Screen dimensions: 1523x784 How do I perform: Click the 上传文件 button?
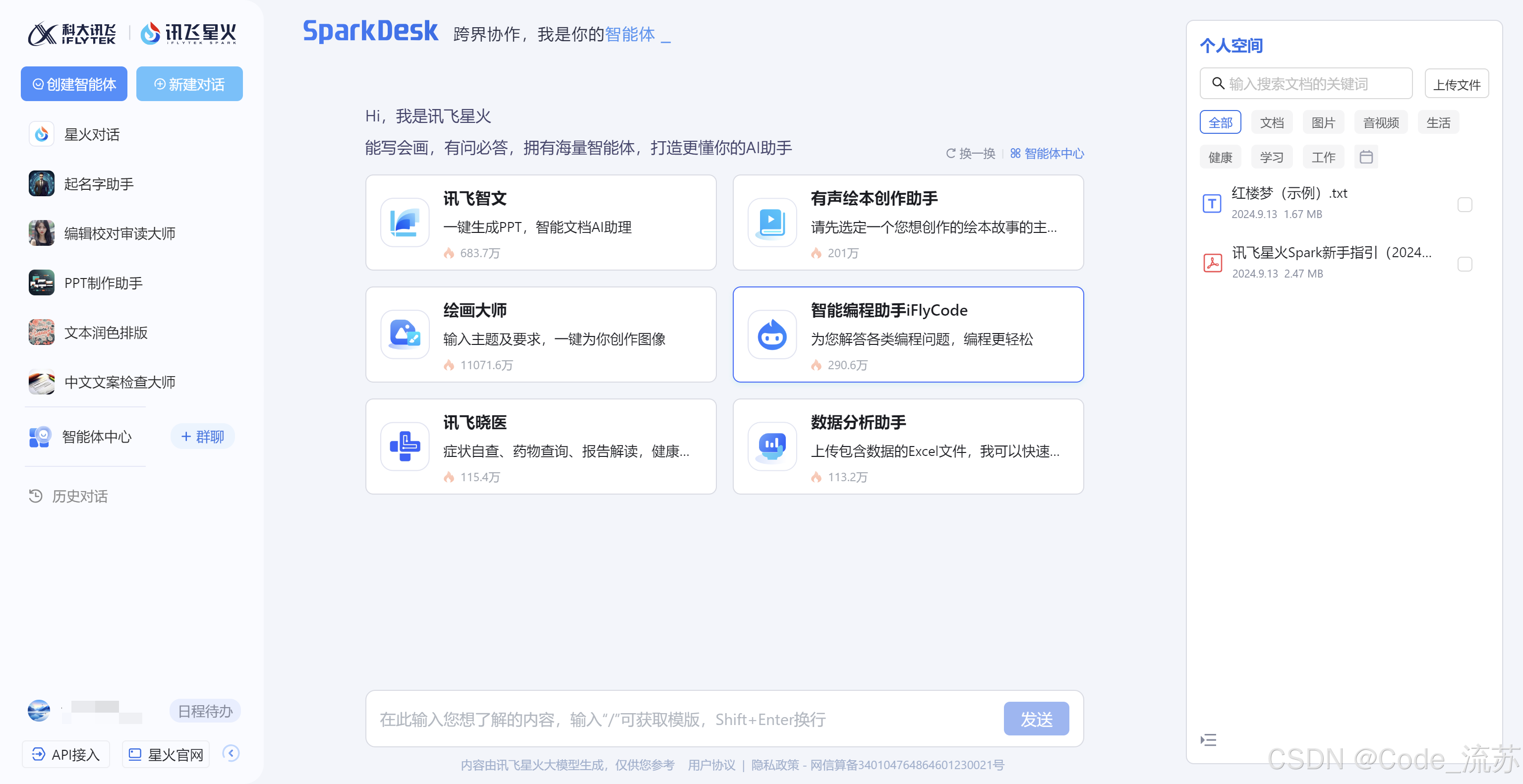[x=1456, y=84]
